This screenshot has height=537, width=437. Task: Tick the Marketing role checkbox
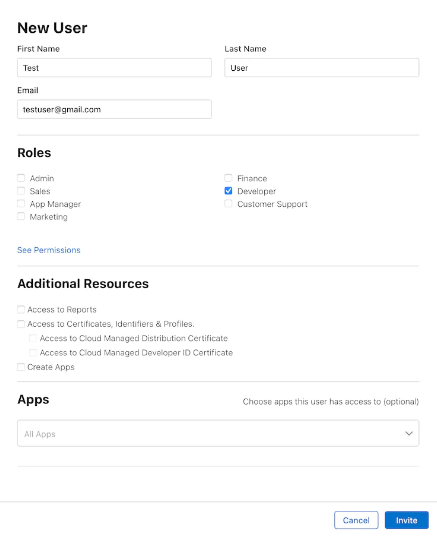coord(21,216)
